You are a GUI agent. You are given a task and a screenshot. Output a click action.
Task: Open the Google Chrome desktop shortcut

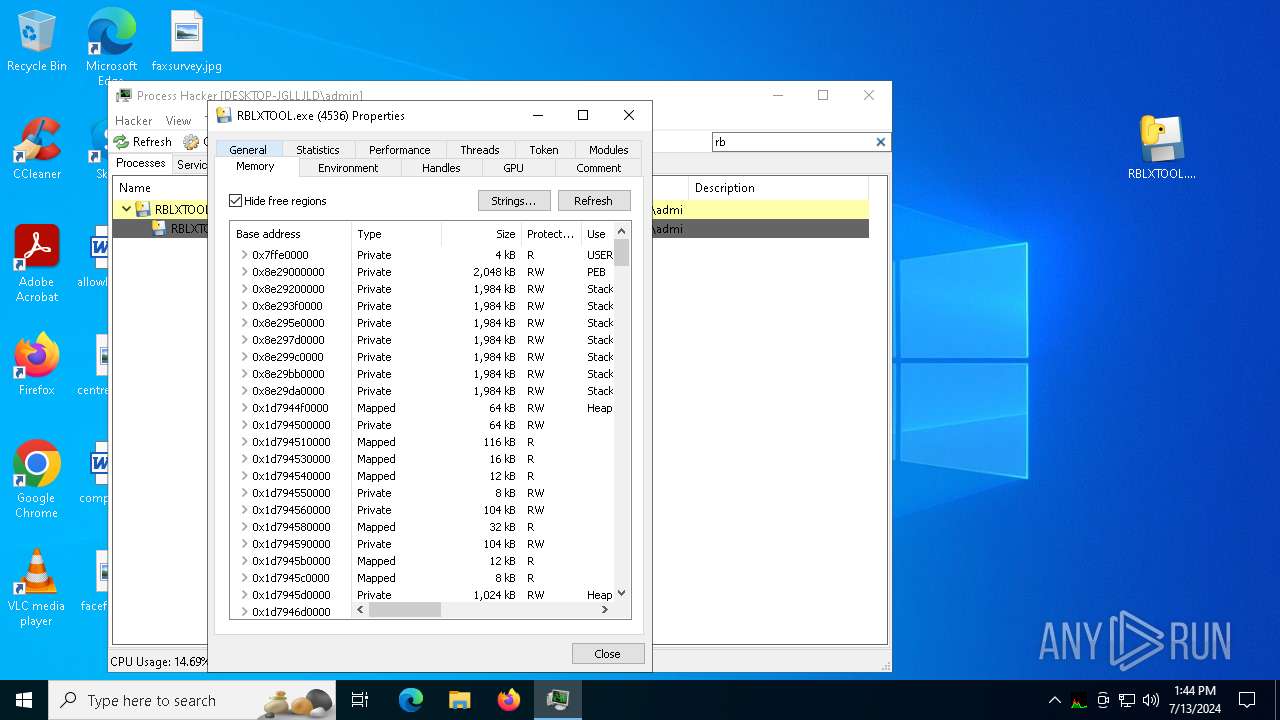[37, 480]
